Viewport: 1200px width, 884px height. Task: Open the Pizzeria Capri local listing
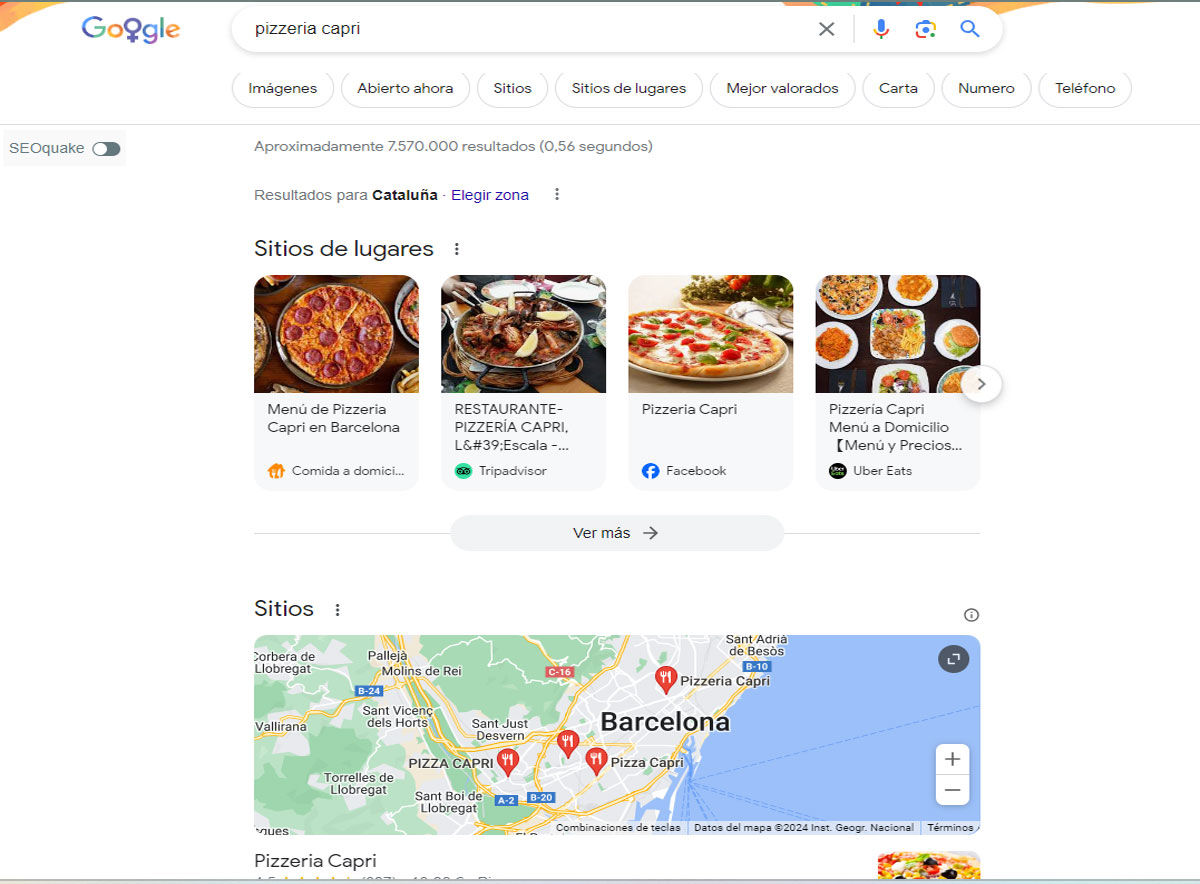(x=315, y=861)
